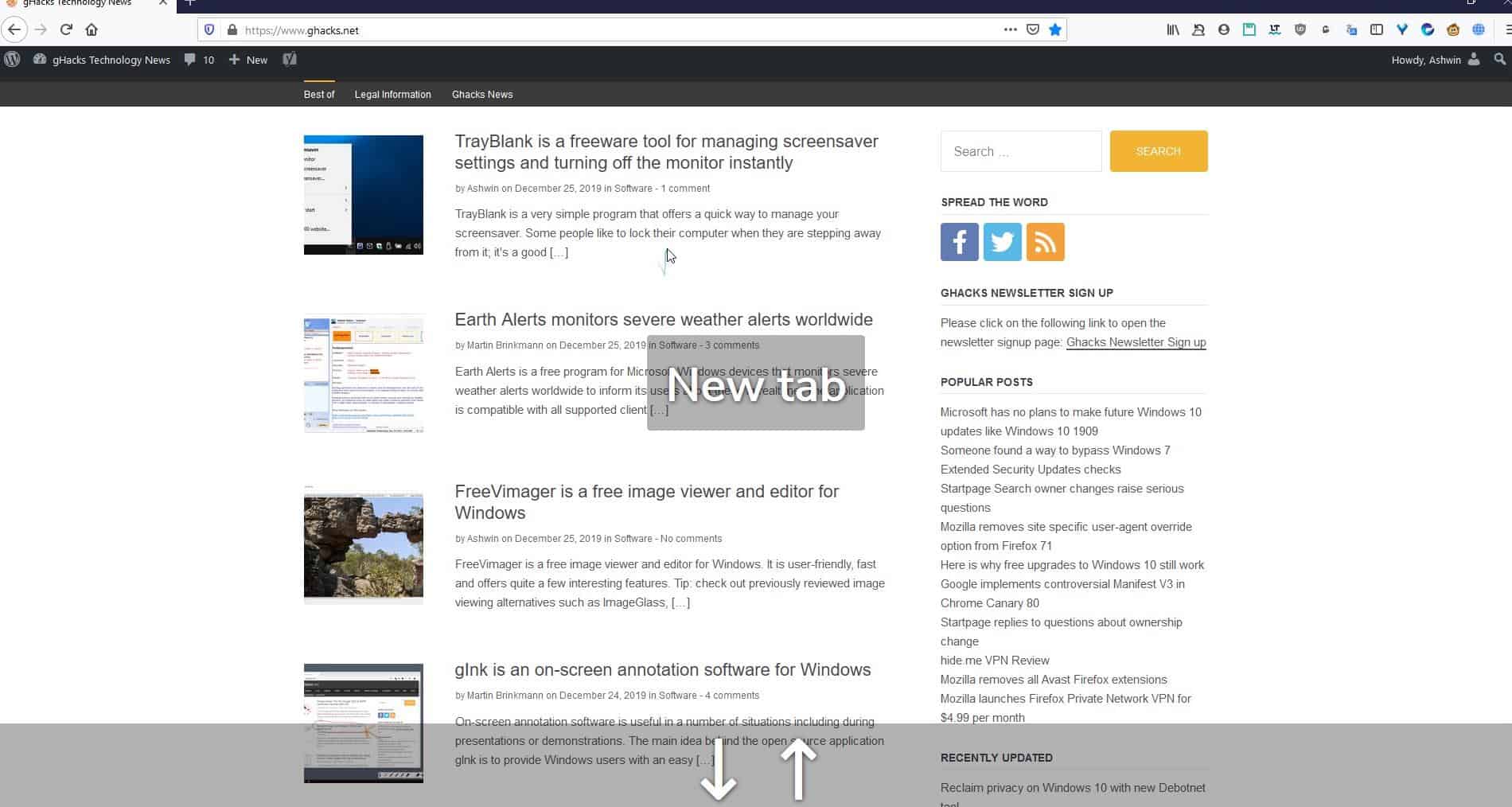Open FreeVimager's No comments link
1512x807 pixels.
coord(691,539)
